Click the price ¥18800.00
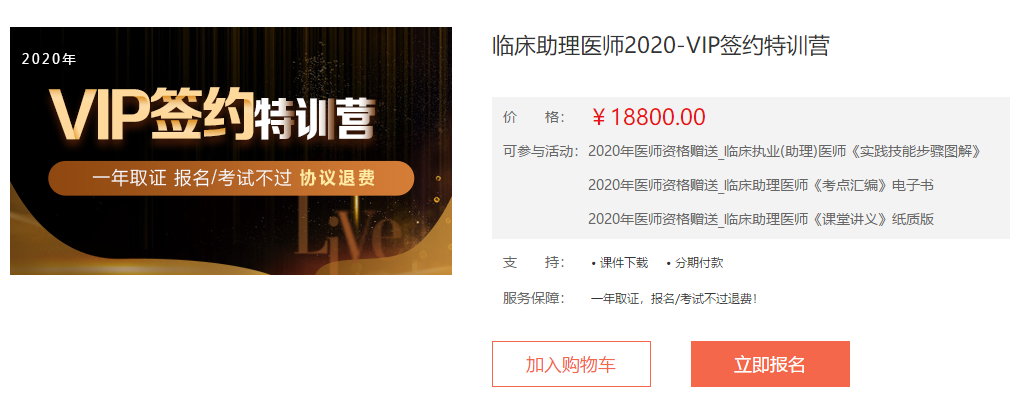The height and width of the screenshot is (404, 1010). (x=648, y=117)
